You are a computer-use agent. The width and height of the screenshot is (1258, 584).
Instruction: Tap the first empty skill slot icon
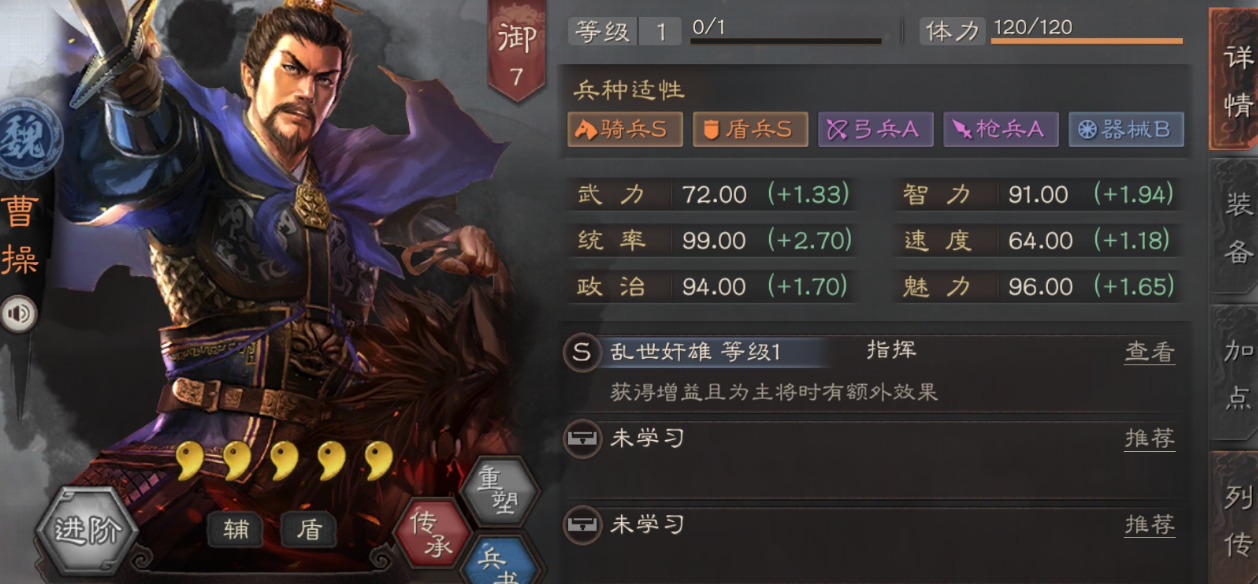point(582,438)
